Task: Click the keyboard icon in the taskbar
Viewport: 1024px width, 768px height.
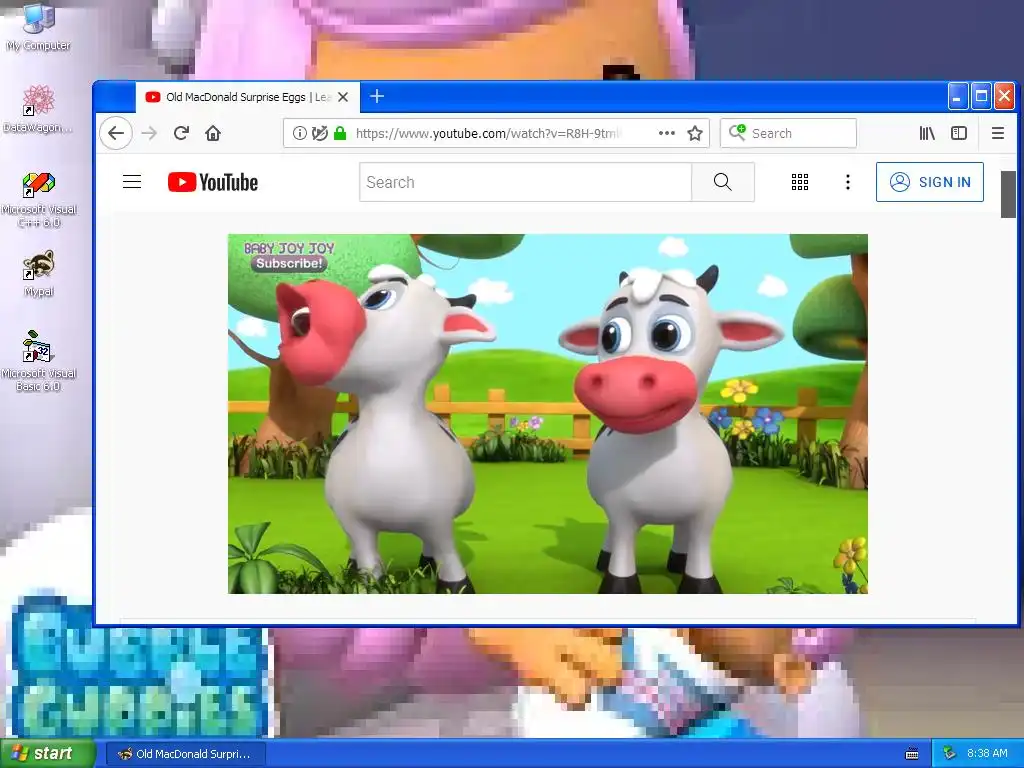Action: [912, 754]
